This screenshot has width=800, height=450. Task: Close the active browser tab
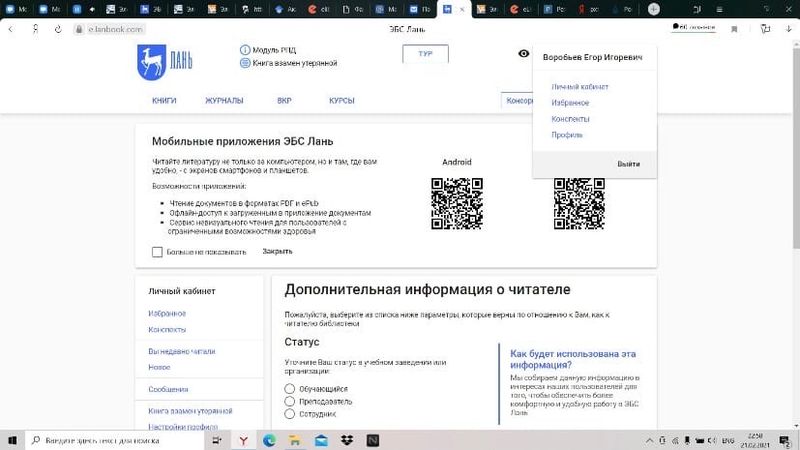(462, 9)
